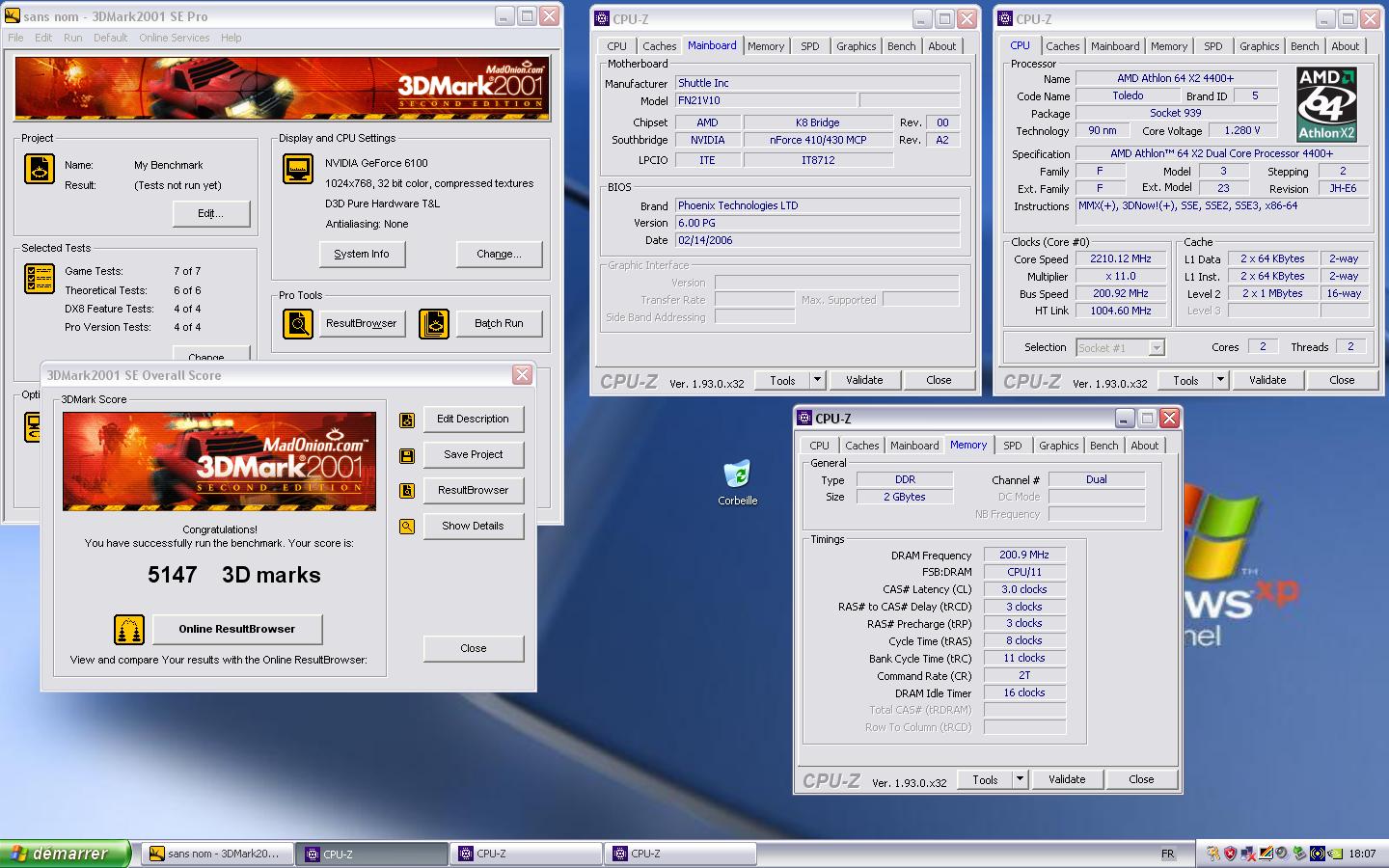Click the grey speaker tray icon
Image resolution: width=1389 pixels, height=868 pixels.
pyautogui.click(x=1282, y=854)
